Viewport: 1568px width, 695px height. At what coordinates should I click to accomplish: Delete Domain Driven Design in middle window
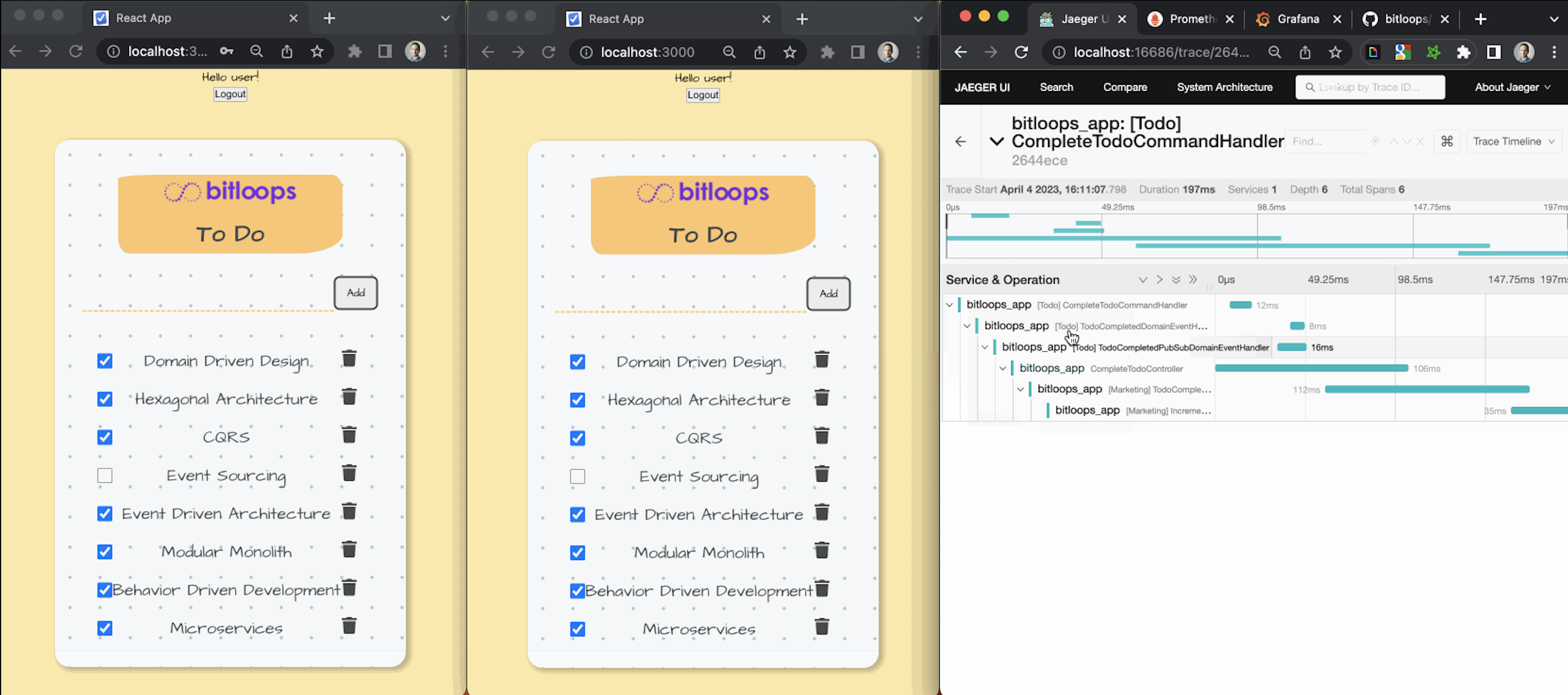[x=822, y=360]
